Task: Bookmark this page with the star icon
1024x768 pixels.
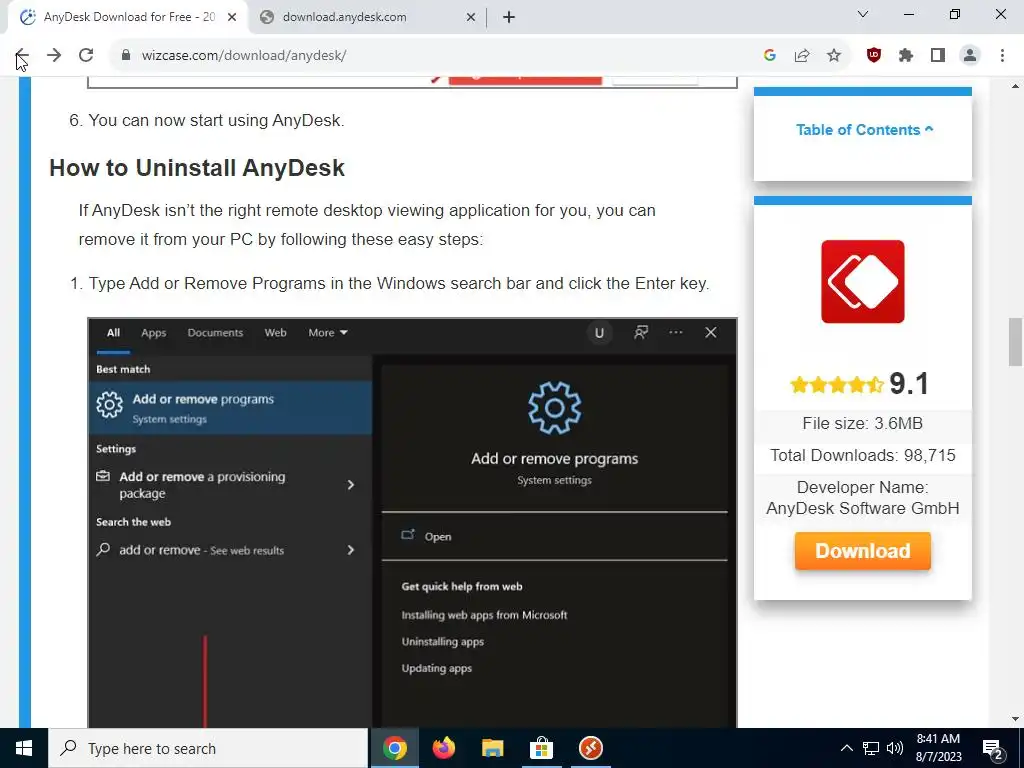Action: 834,56
